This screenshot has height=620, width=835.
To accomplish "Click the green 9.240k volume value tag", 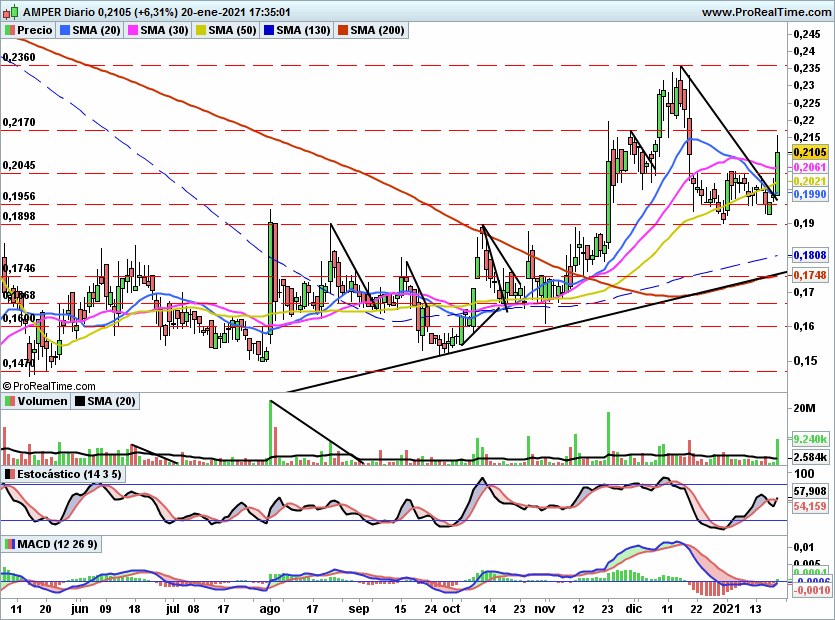I will tap(810, 439).
